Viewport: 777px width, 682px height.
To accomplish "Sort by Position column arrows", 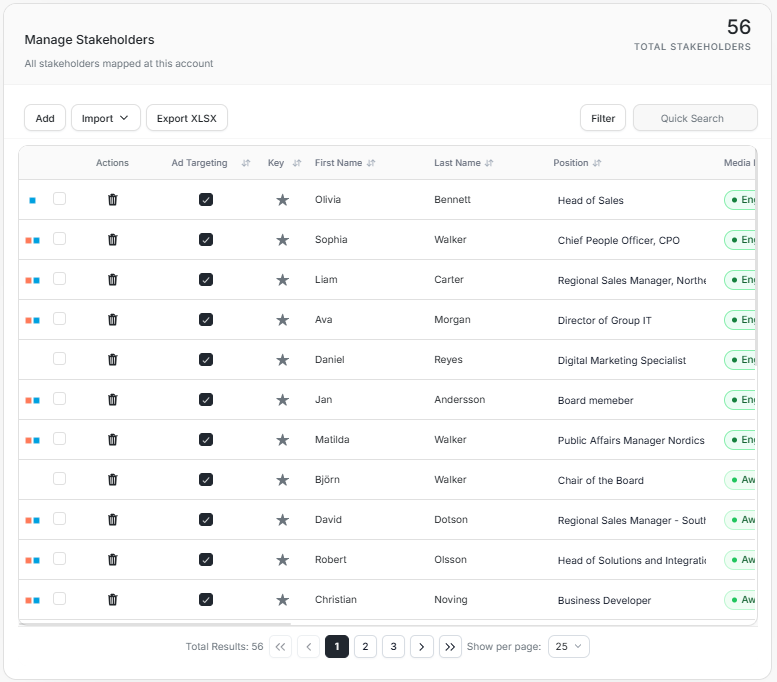I will pos(597,163).
